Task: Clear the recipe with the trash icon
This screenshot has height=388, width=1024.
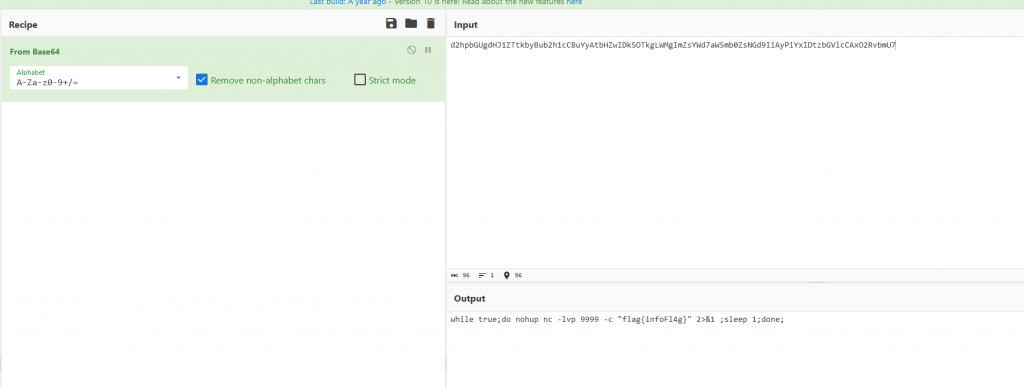Action: [430, 24]
